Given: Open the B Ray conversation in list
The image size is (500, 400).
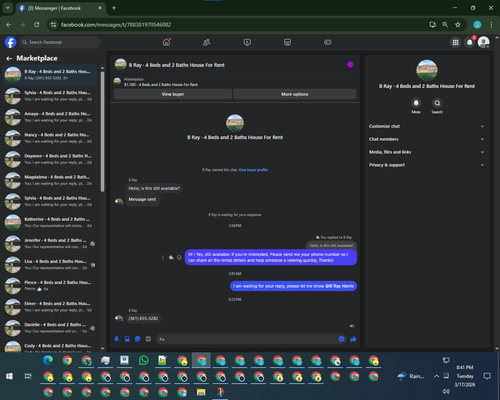Looking at the screenshot, I should click(x=50, y=75).
